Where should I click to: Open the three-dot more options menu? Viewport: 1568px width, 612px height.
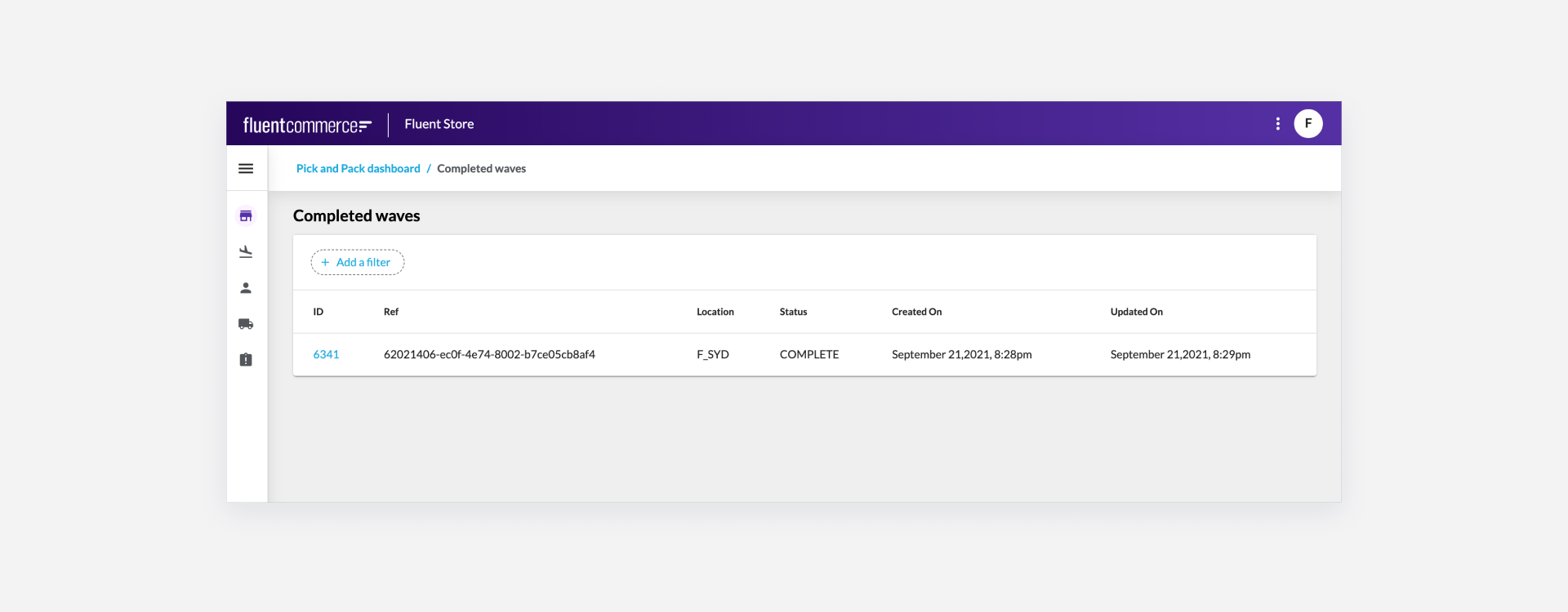click(x=1278, y=124)
